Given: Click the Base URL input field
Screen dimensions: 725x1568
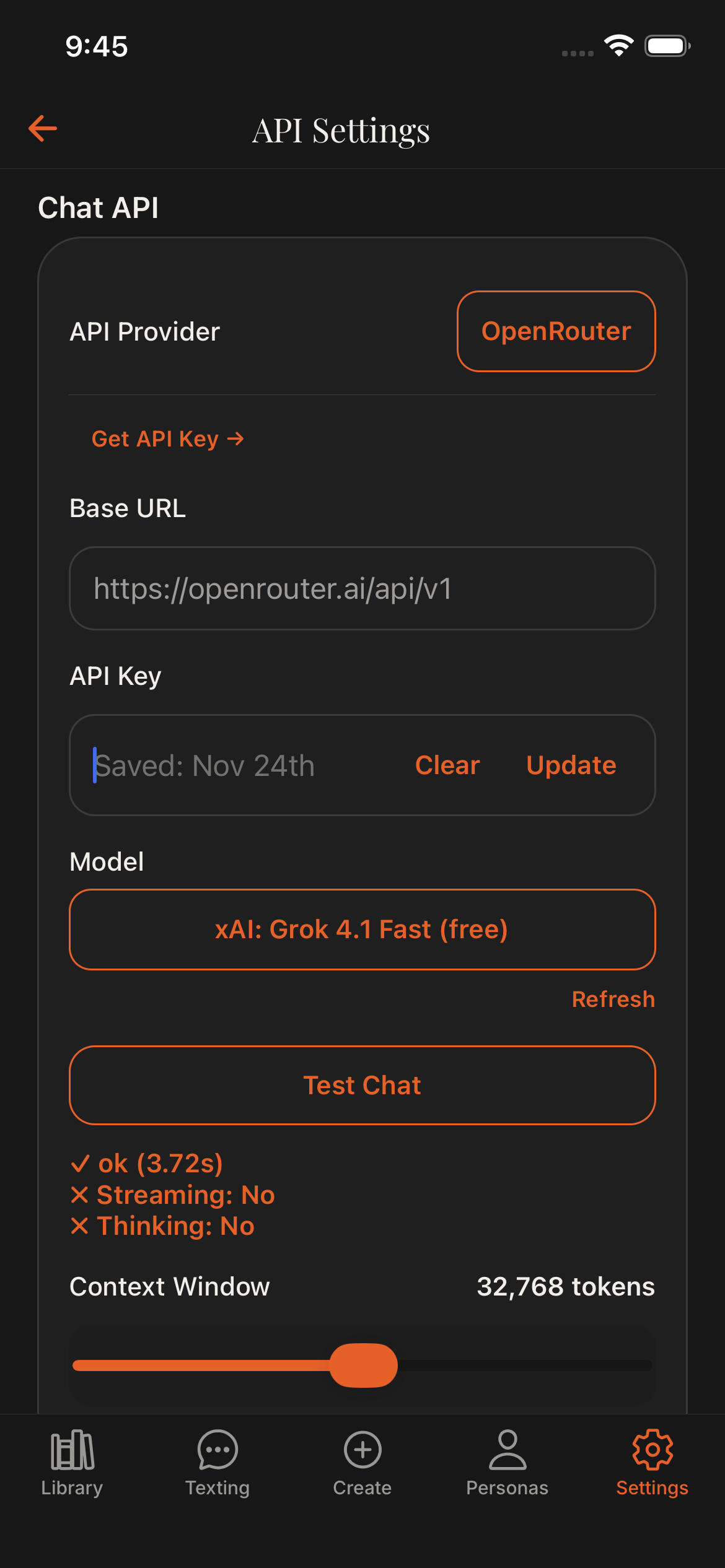Looking at the screenshot, I should [362, 588].
